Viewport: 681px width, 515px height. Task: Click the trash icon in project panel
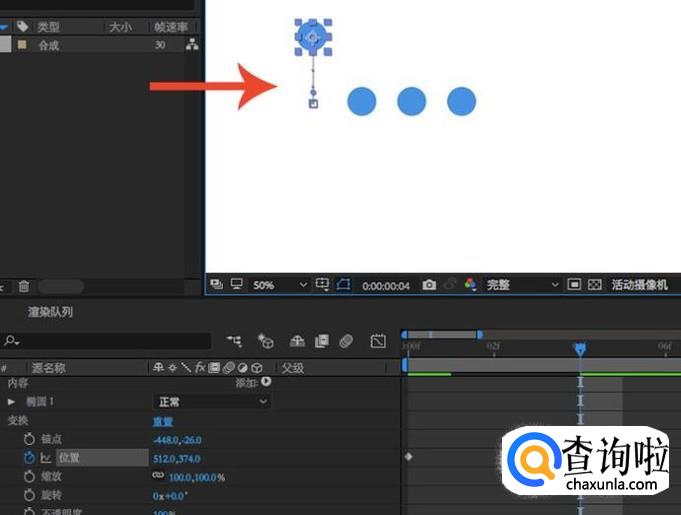tap(24, 287)
